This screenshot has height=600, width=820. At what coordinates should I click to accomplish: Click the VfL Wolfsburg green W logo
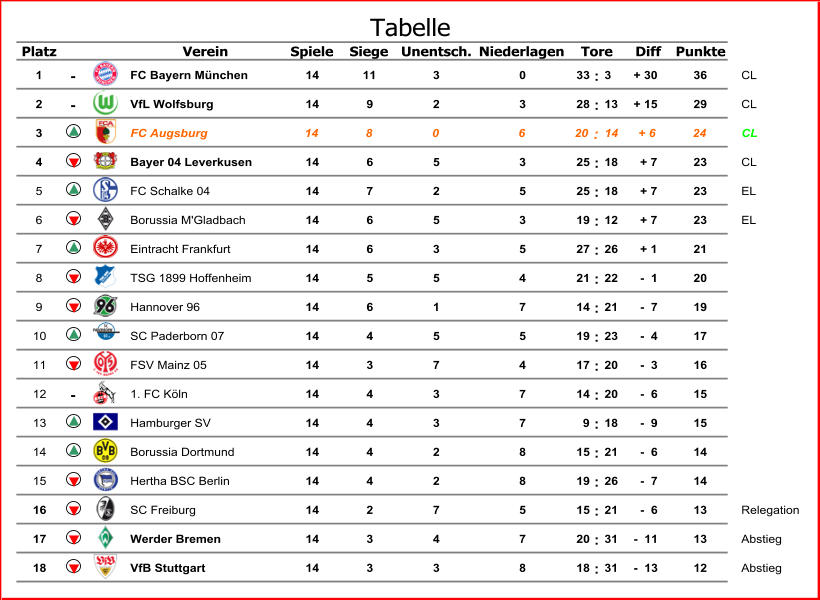tap(105, 104)
